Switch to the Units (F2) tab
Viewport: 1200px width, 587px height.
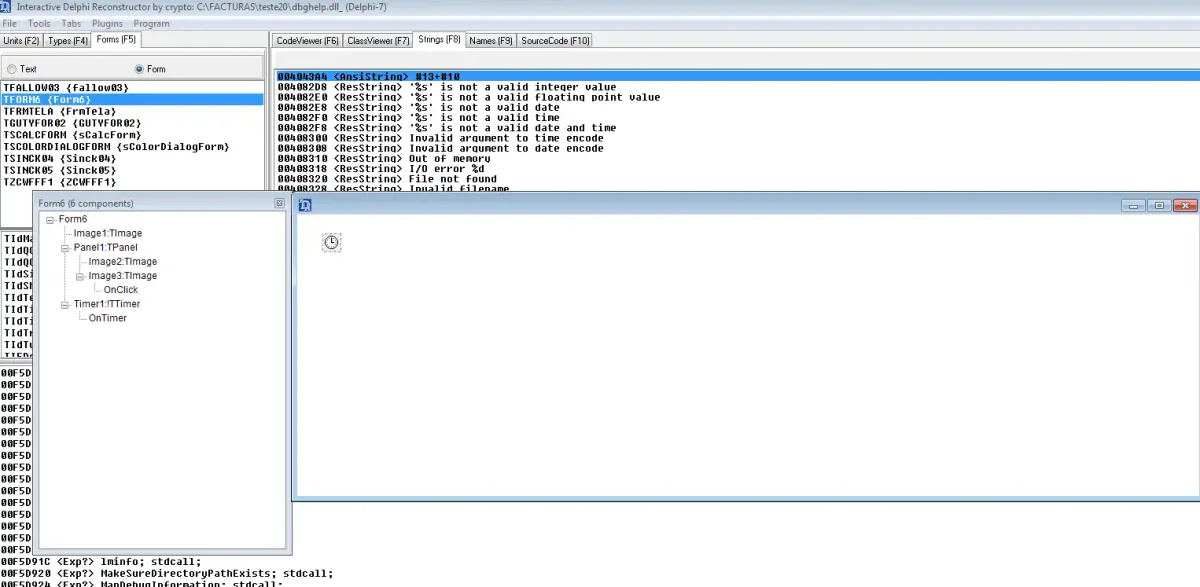pyautogui.click(x=21, y=41)
